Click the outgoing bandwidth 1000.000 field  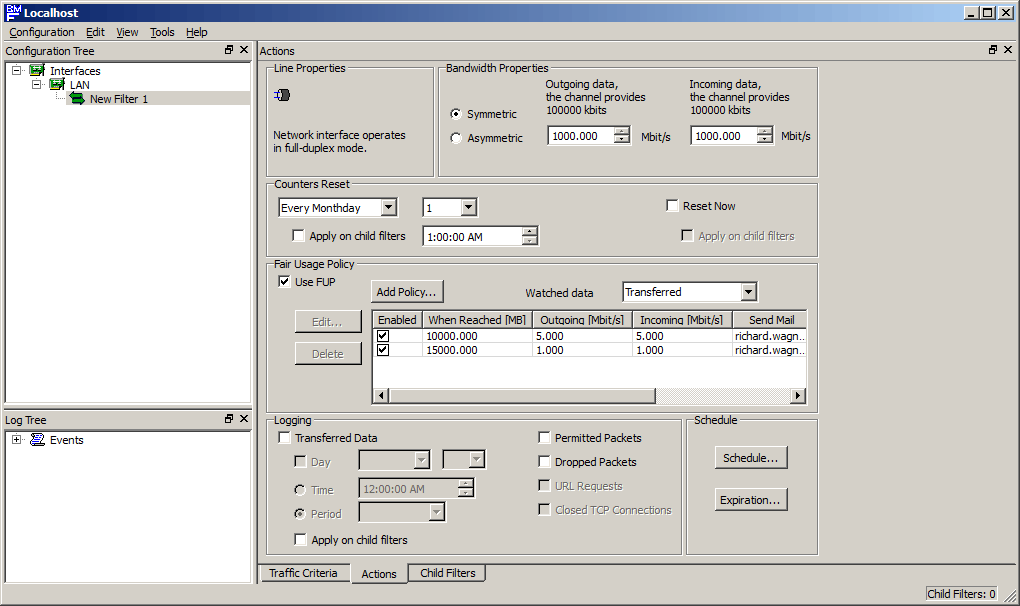pyautogui.click(x=580, y=136)
